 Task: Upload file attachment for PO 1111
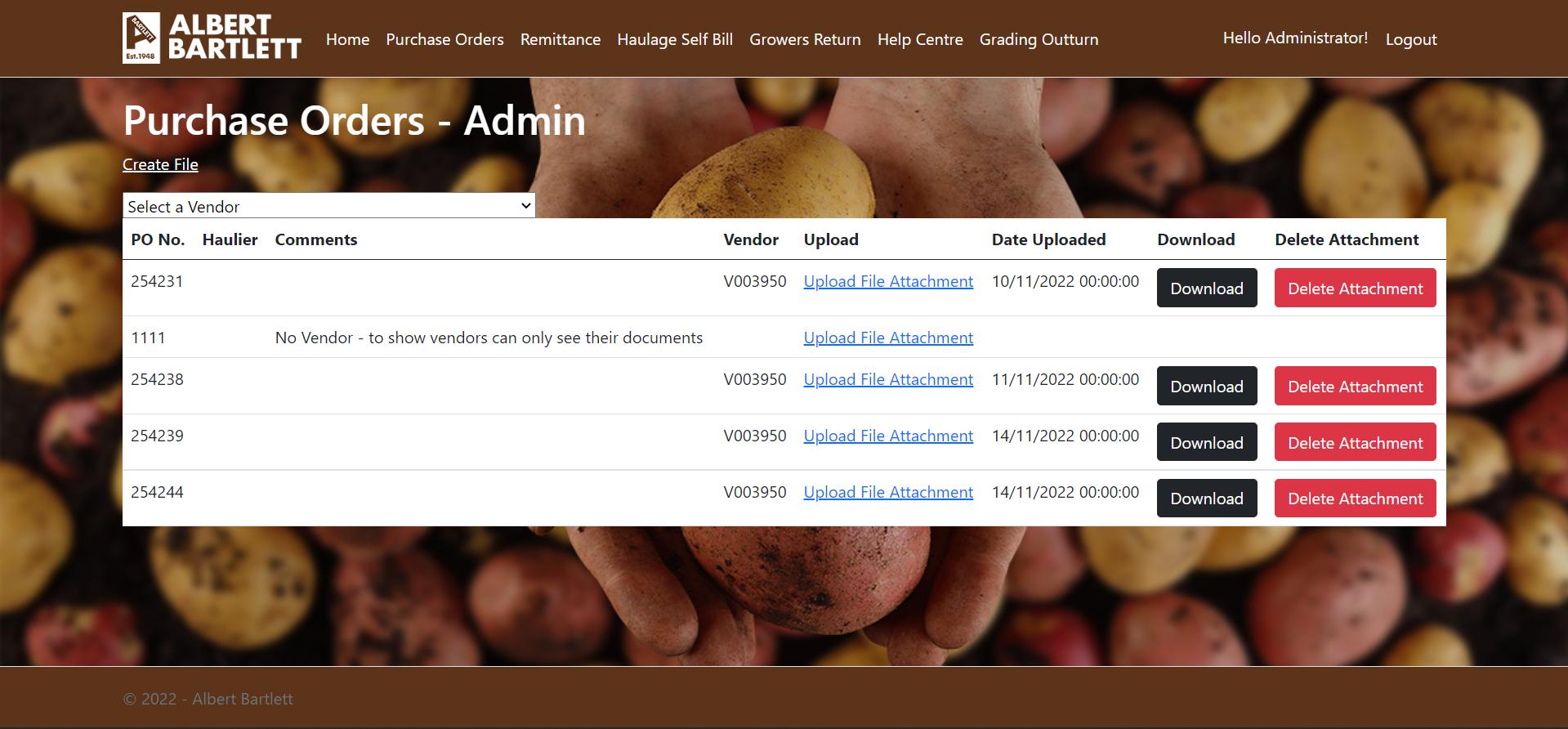click(x=888, y=338)
